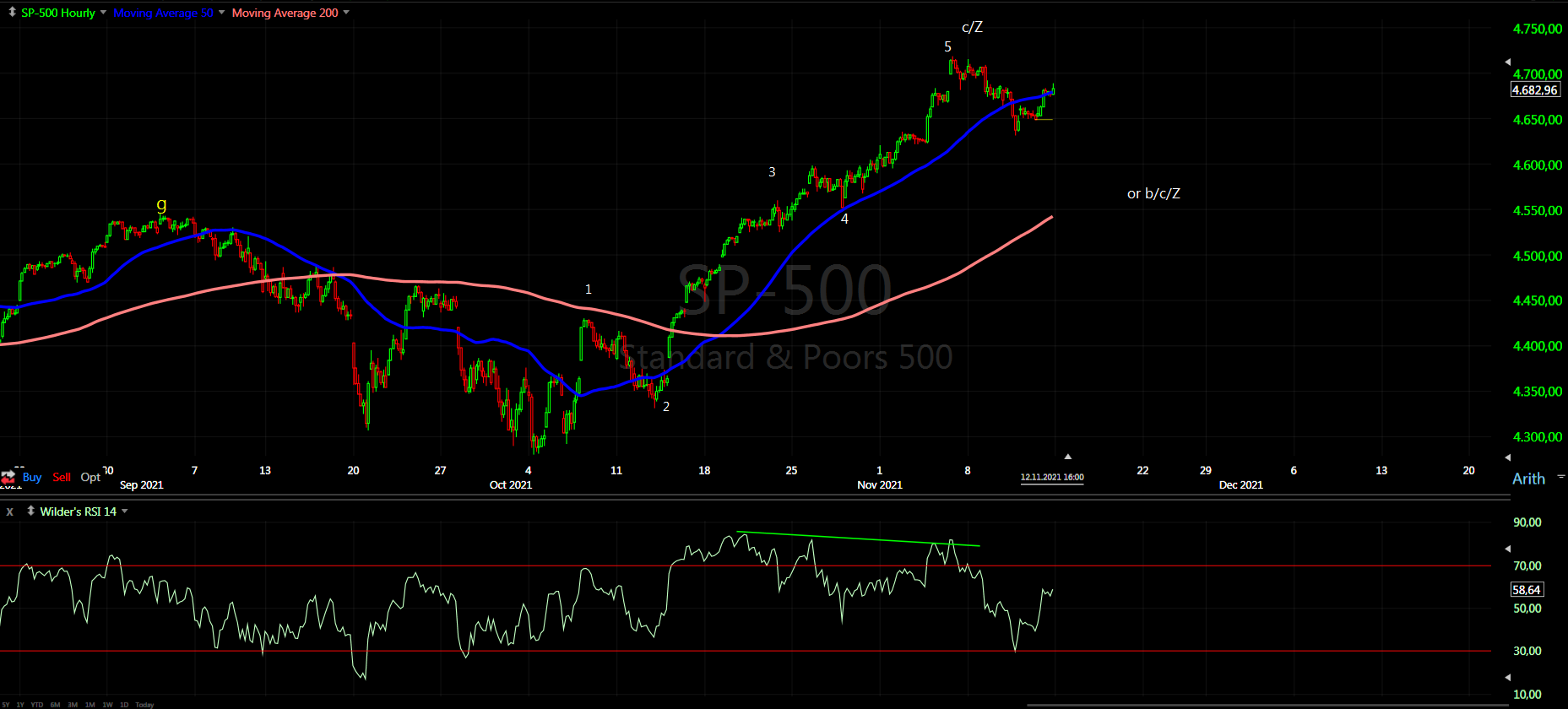Click the wave label 2 annotation
The image size is (1568, 709).
point(666,407)
